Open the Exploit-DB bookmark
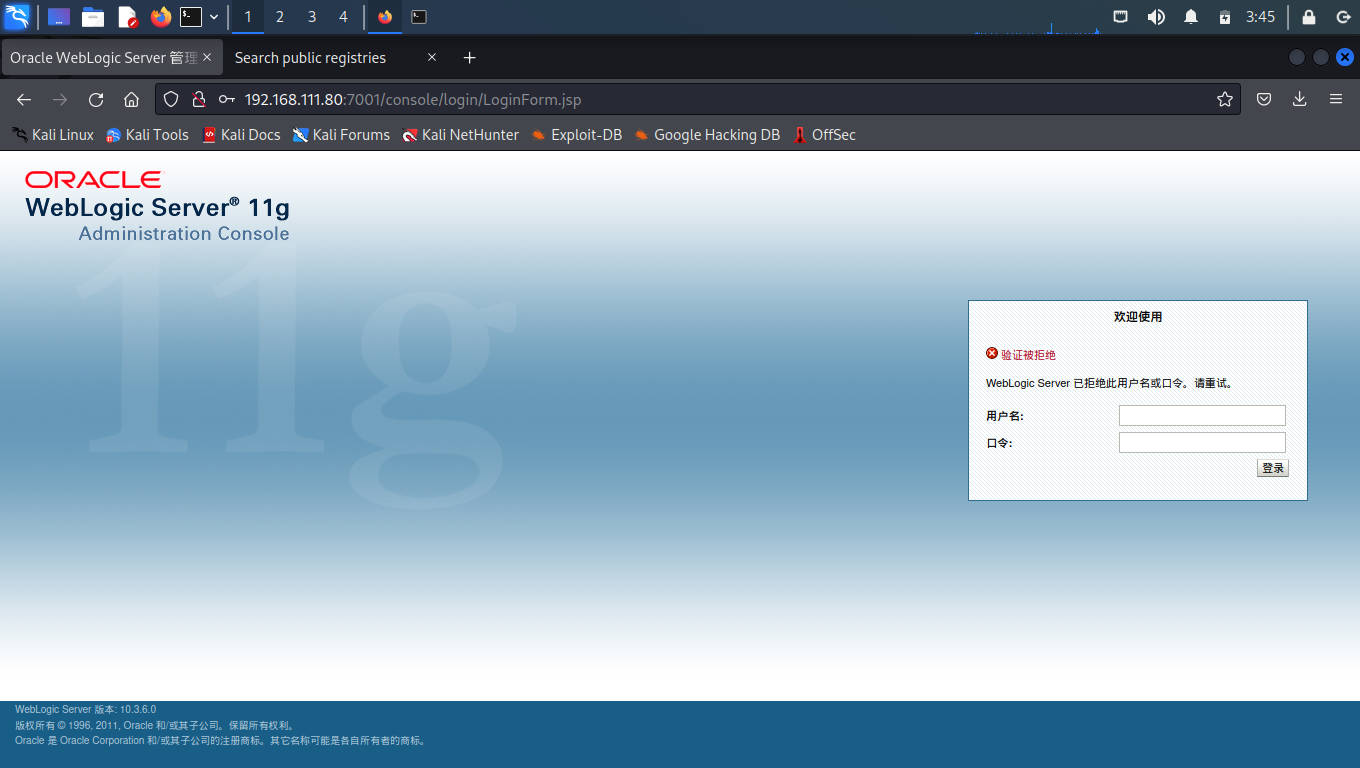The height and width of the screenshot is (768, 1360). coord(576,135)
